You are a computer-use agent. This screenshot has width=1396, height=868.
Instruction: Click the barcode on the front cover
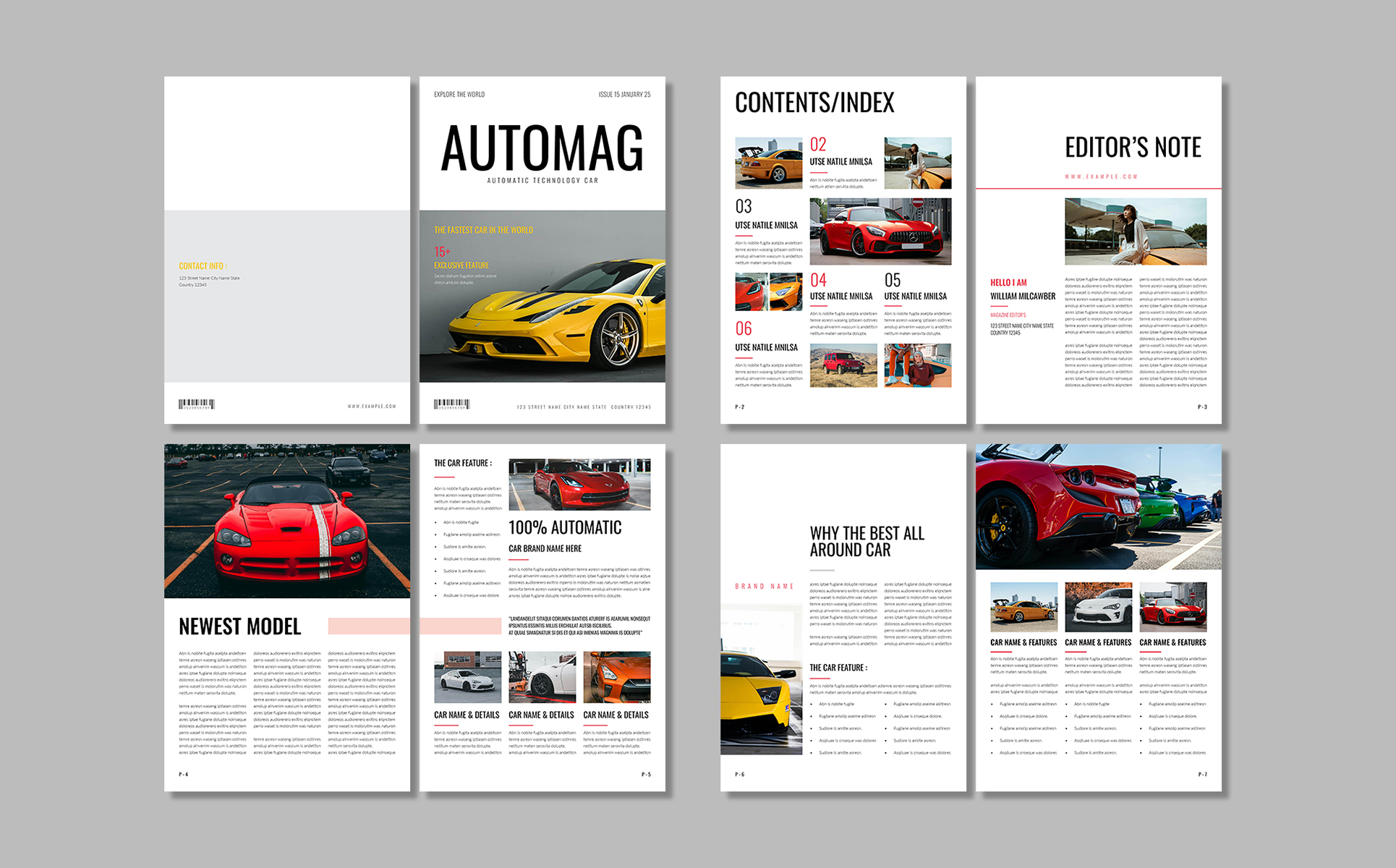[452, 404]
